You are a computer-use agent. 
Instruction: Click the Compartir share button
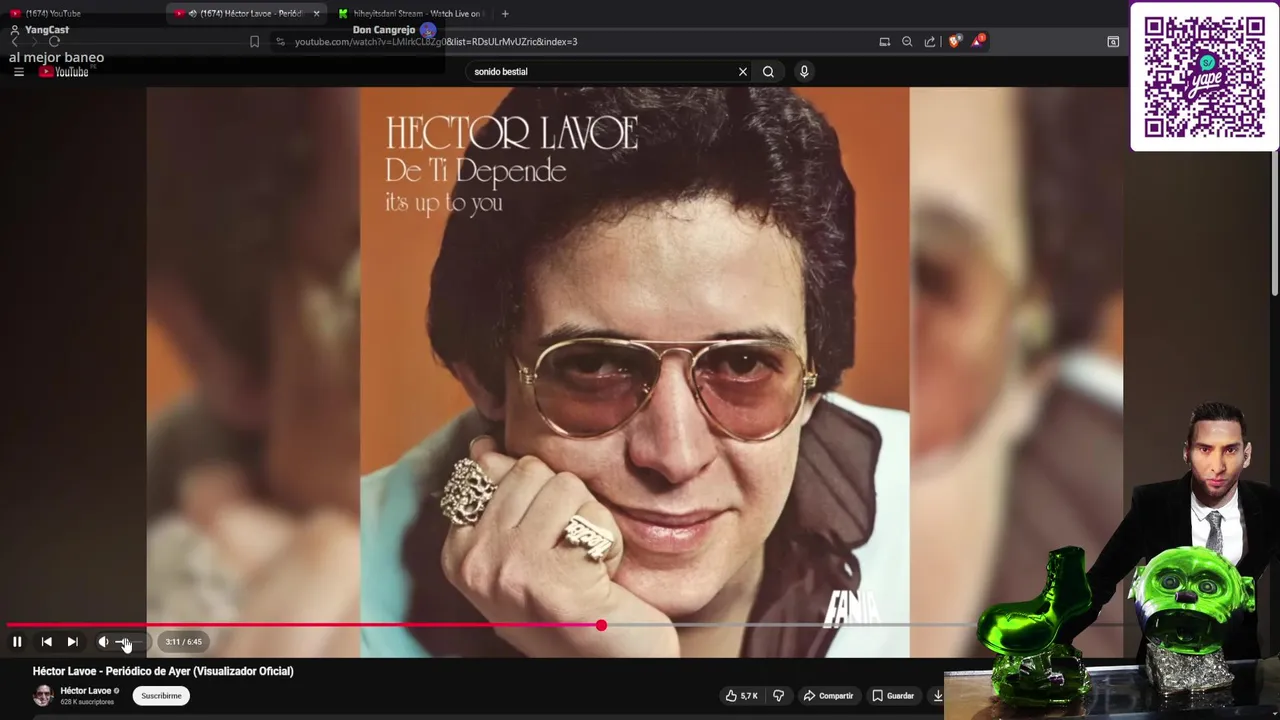click(828, 696)
